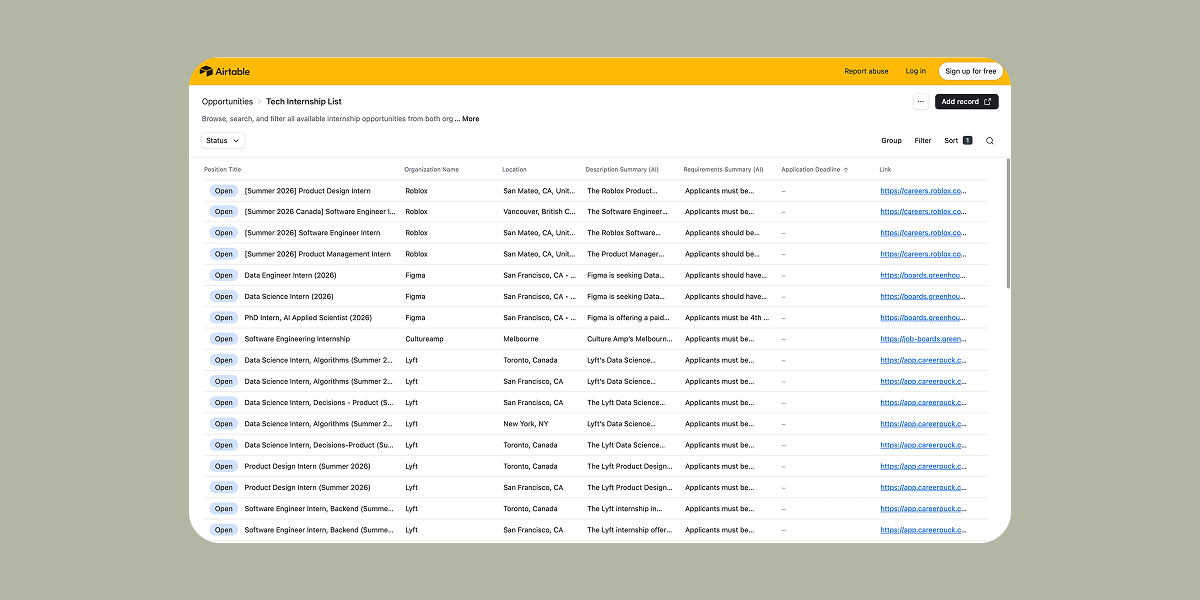1200x600 pixels.
Task: Click the Add record button
Action: tap(966, 102)
